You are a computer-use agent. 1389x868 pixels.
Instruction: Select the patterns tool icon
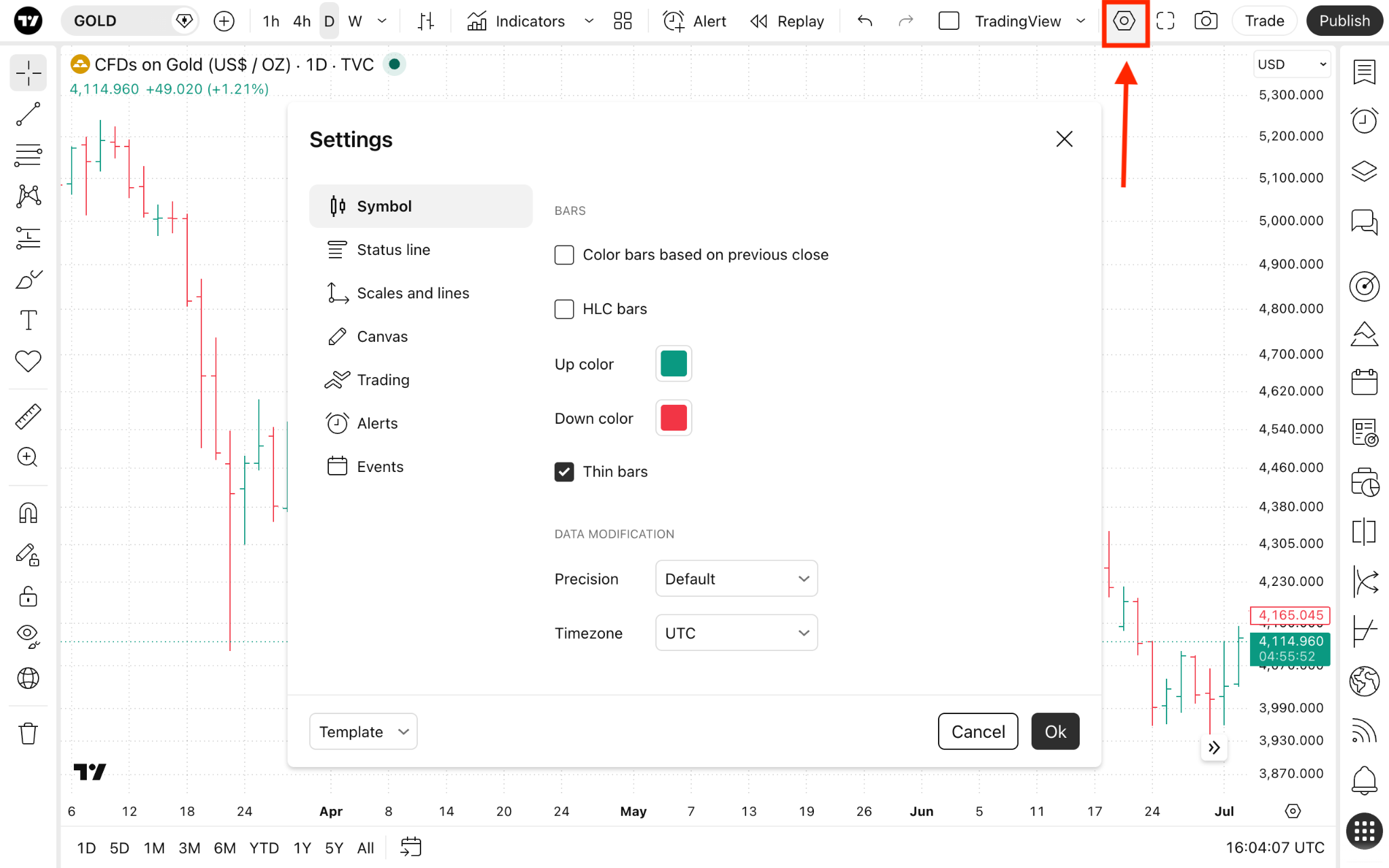pos(28,197)
